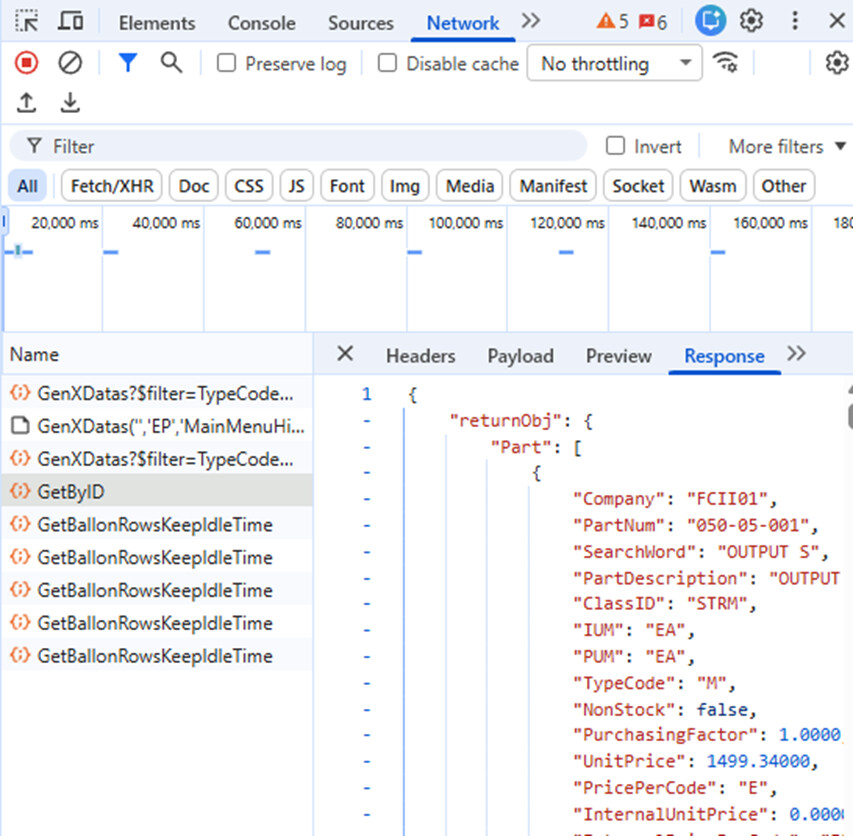Viewport: 853px width, 836px height.
Task: Stop recording network log
Action: (x=27, y=63)
